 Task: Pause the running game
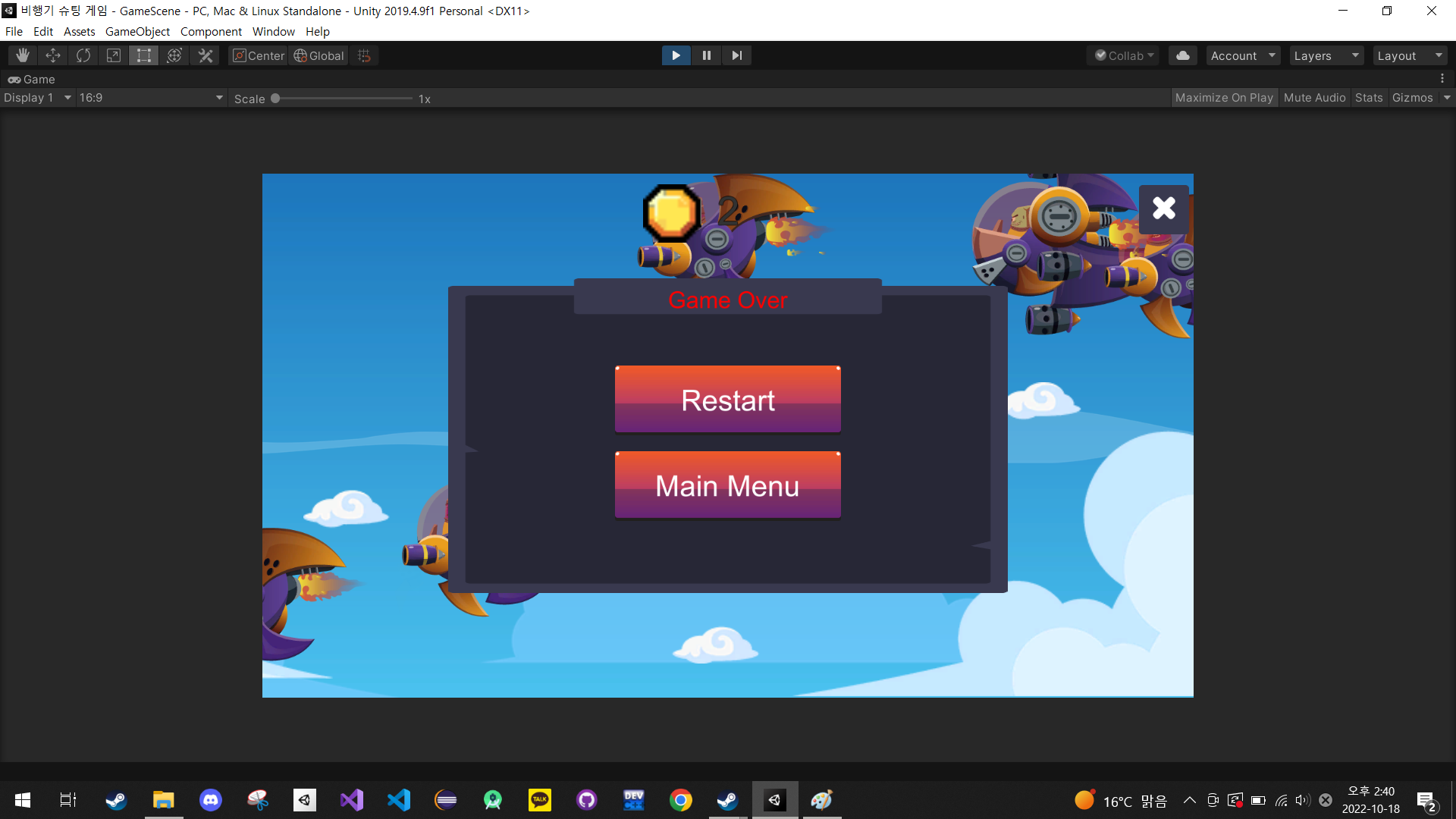(x=706, y=55)
